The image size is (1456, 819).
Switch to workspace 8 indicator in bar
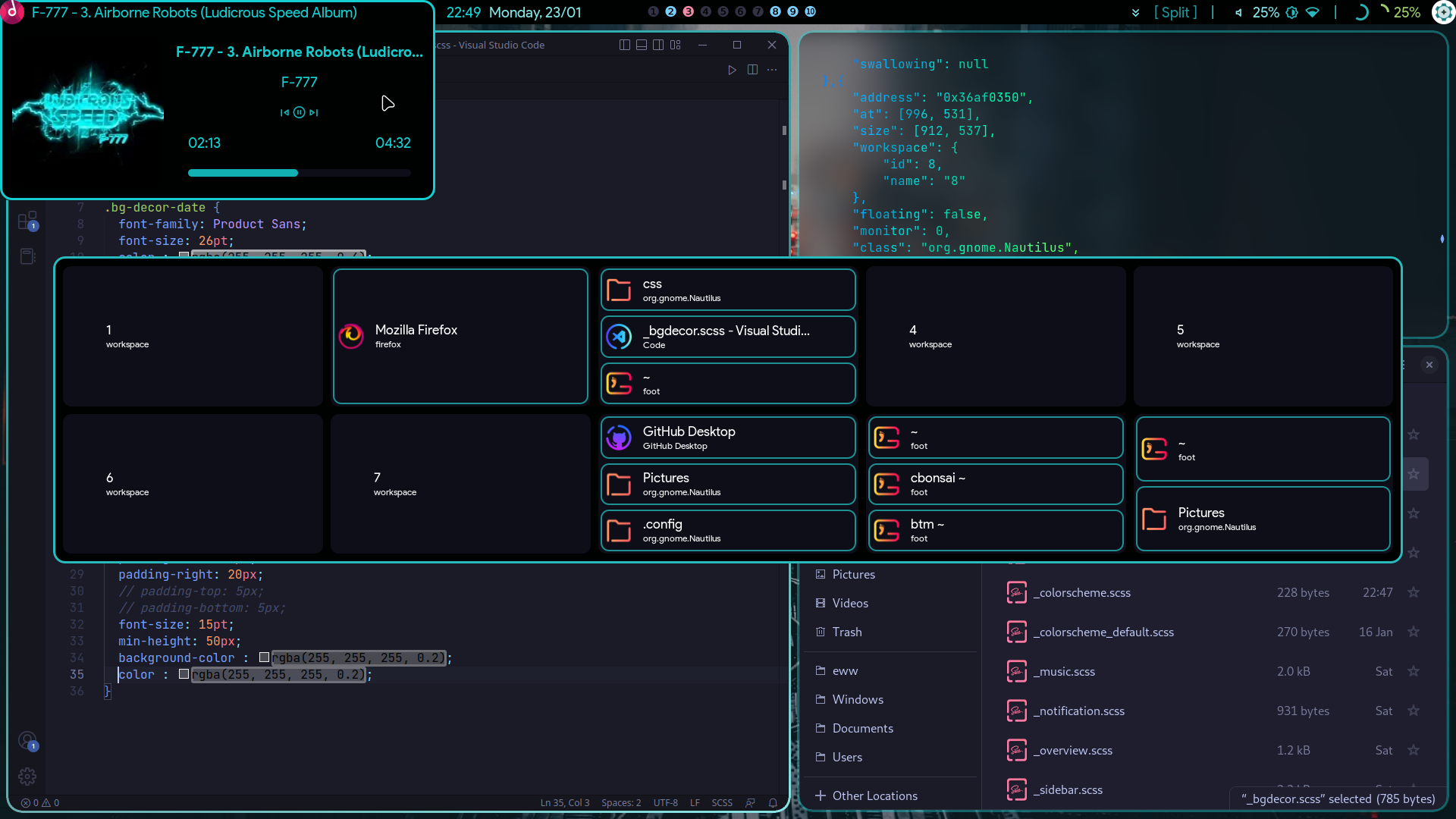pyautogui.click(x=775, y=11)
